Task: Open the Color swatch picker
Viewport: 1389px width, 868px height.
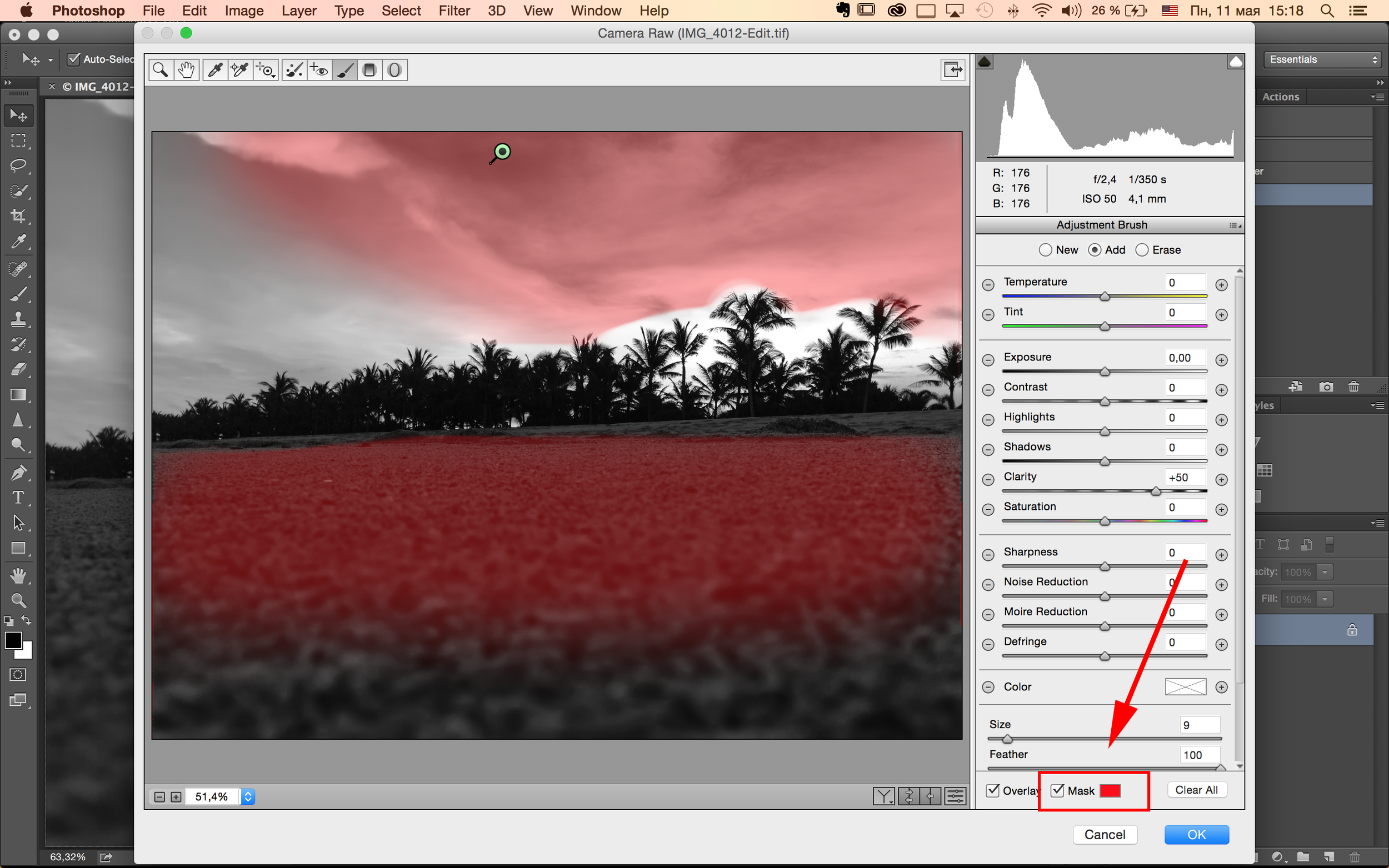Action: coord(1185,686)
